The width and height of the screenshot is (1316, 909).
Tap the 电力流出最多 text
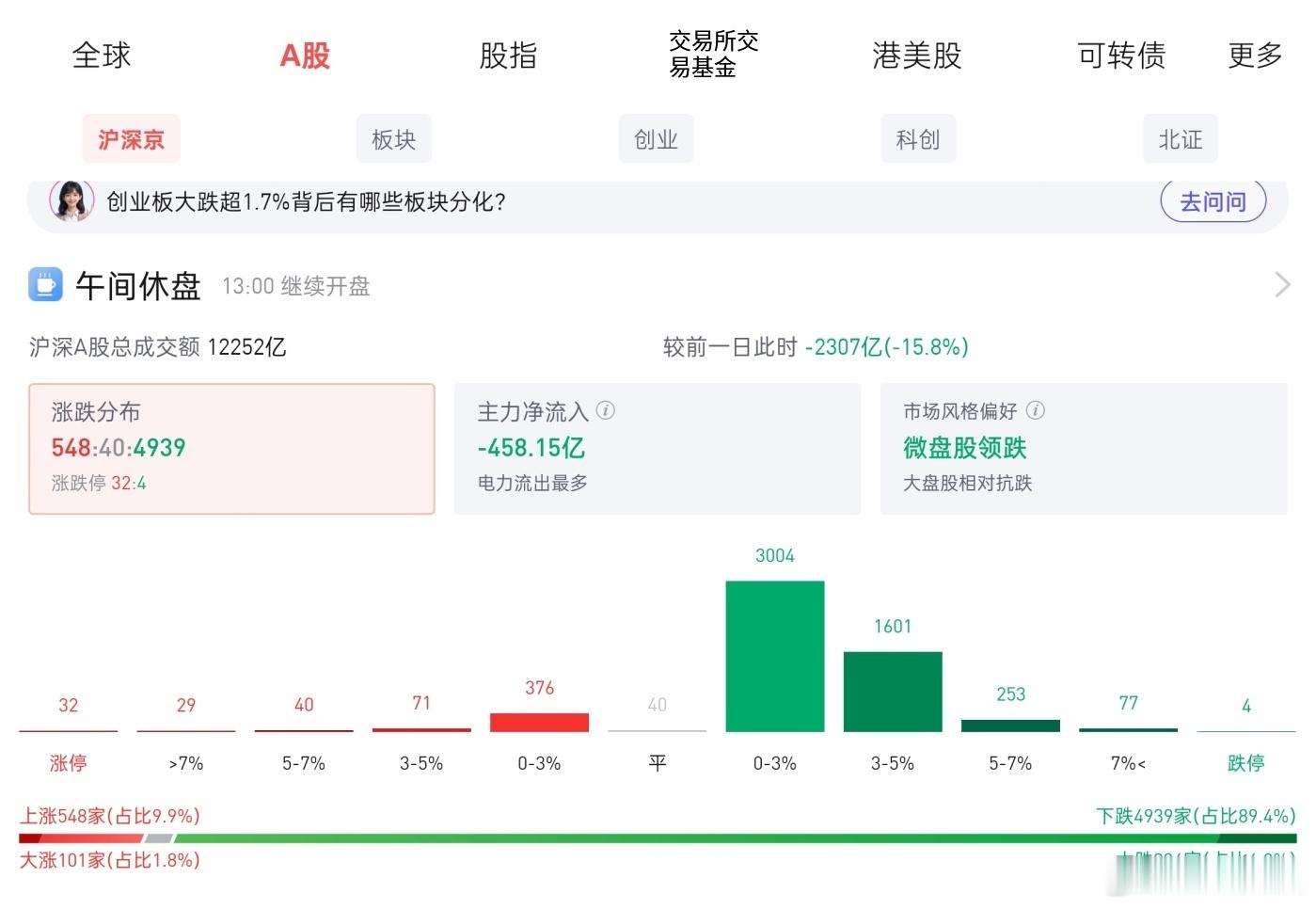(x=532, y=484)
